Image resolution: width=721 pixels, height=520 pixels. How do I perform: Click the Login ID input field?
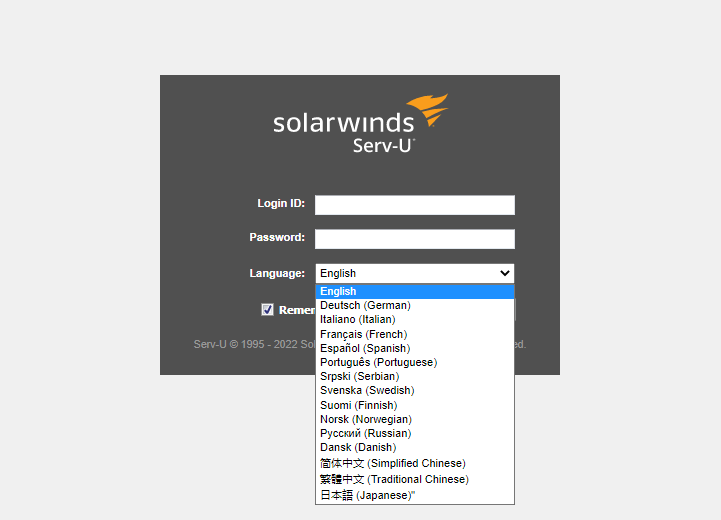coord(415,205)
